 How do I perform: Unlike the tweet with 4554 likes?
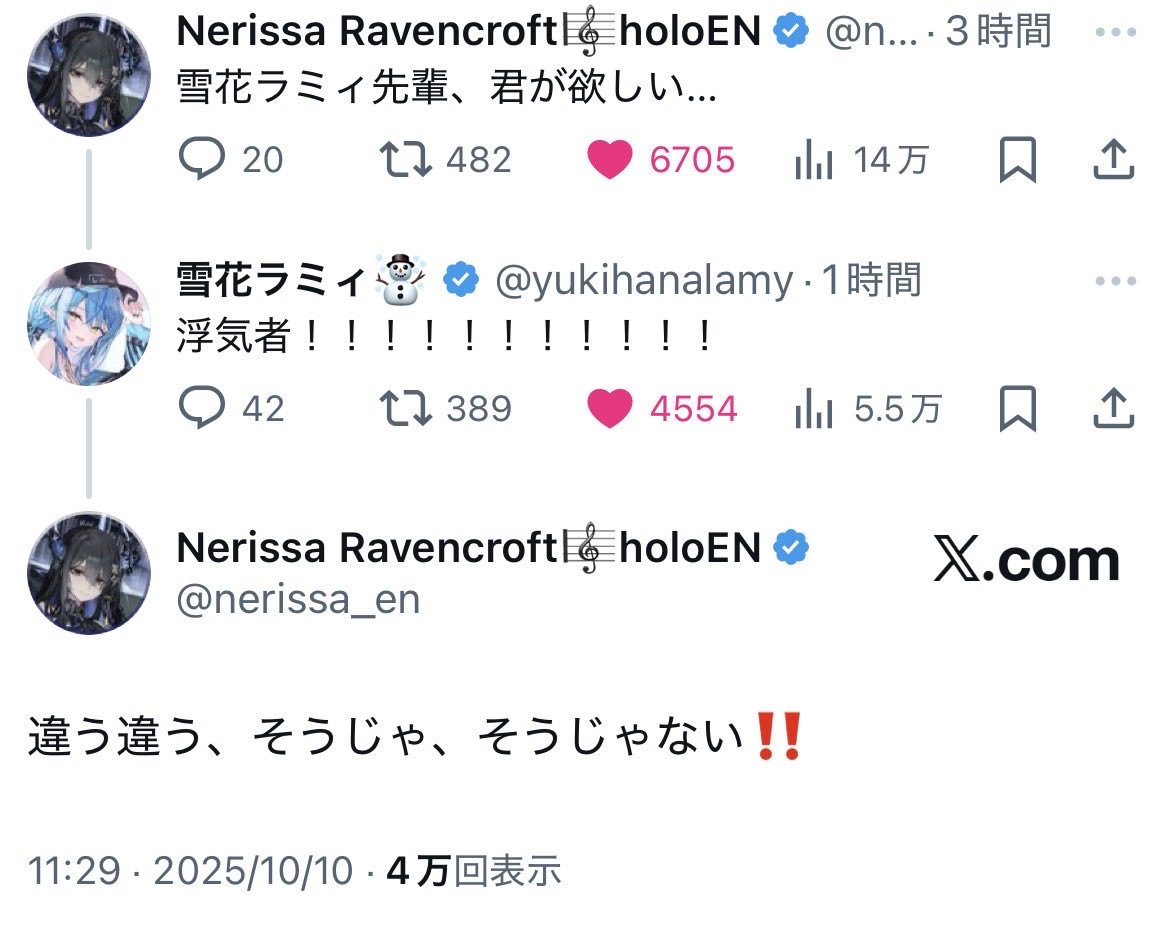(610, 408)
